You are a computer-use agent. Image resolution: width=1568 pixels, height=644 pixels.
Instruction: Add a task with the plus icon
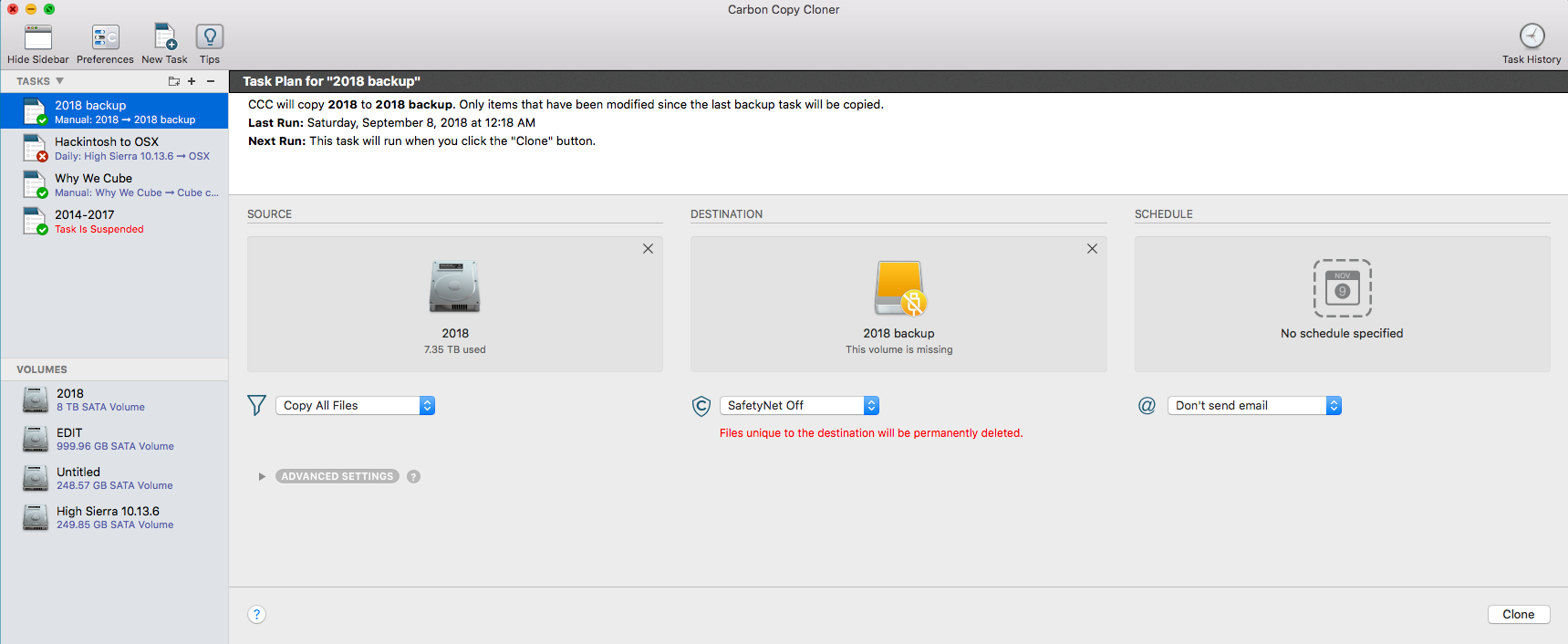click(192, 81)
